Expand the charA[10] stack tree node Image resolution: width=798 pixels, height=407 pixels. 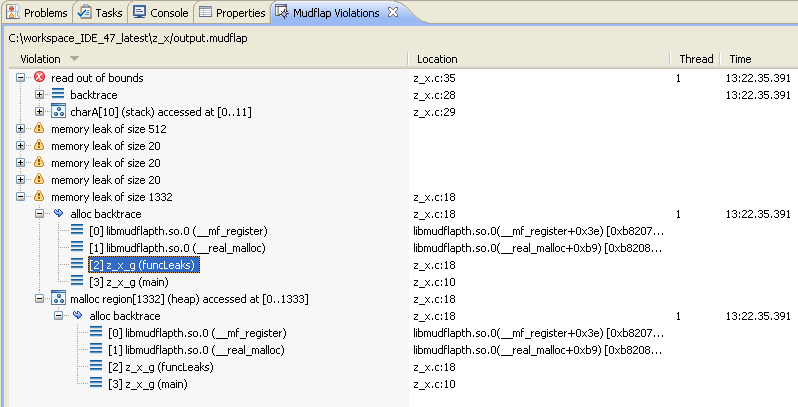coord(40,112)
